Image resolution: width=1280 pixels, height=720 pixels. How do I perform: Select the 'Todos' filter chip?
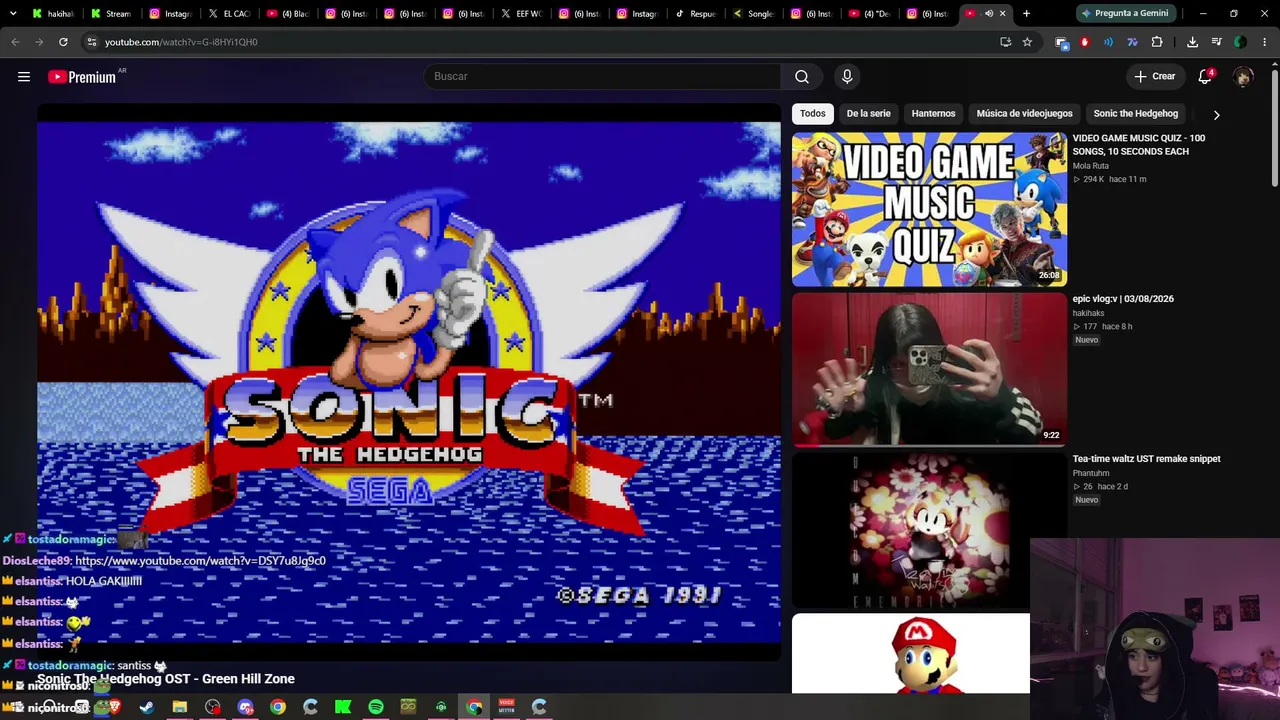813,114
